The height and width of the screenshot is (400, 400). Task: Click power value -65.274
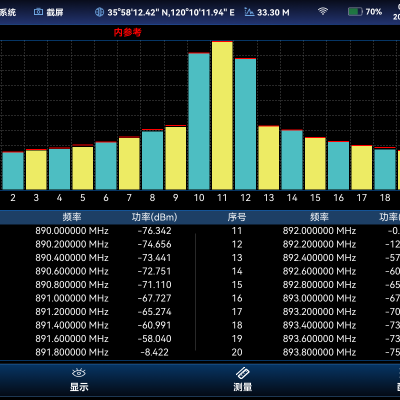point(155,312)
